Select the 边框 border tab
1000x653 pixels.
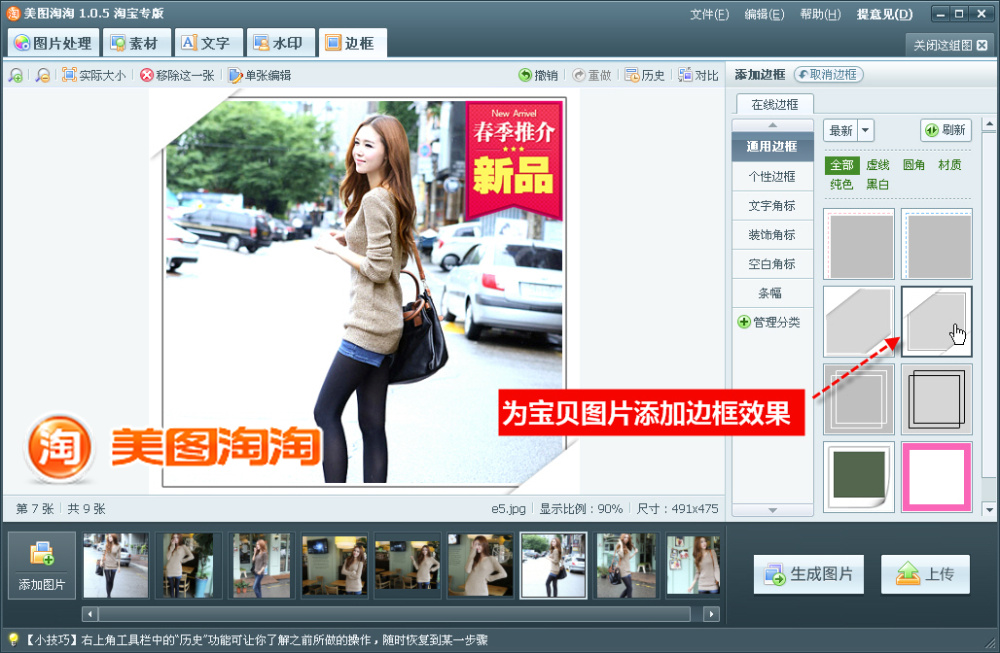point(351,43)
